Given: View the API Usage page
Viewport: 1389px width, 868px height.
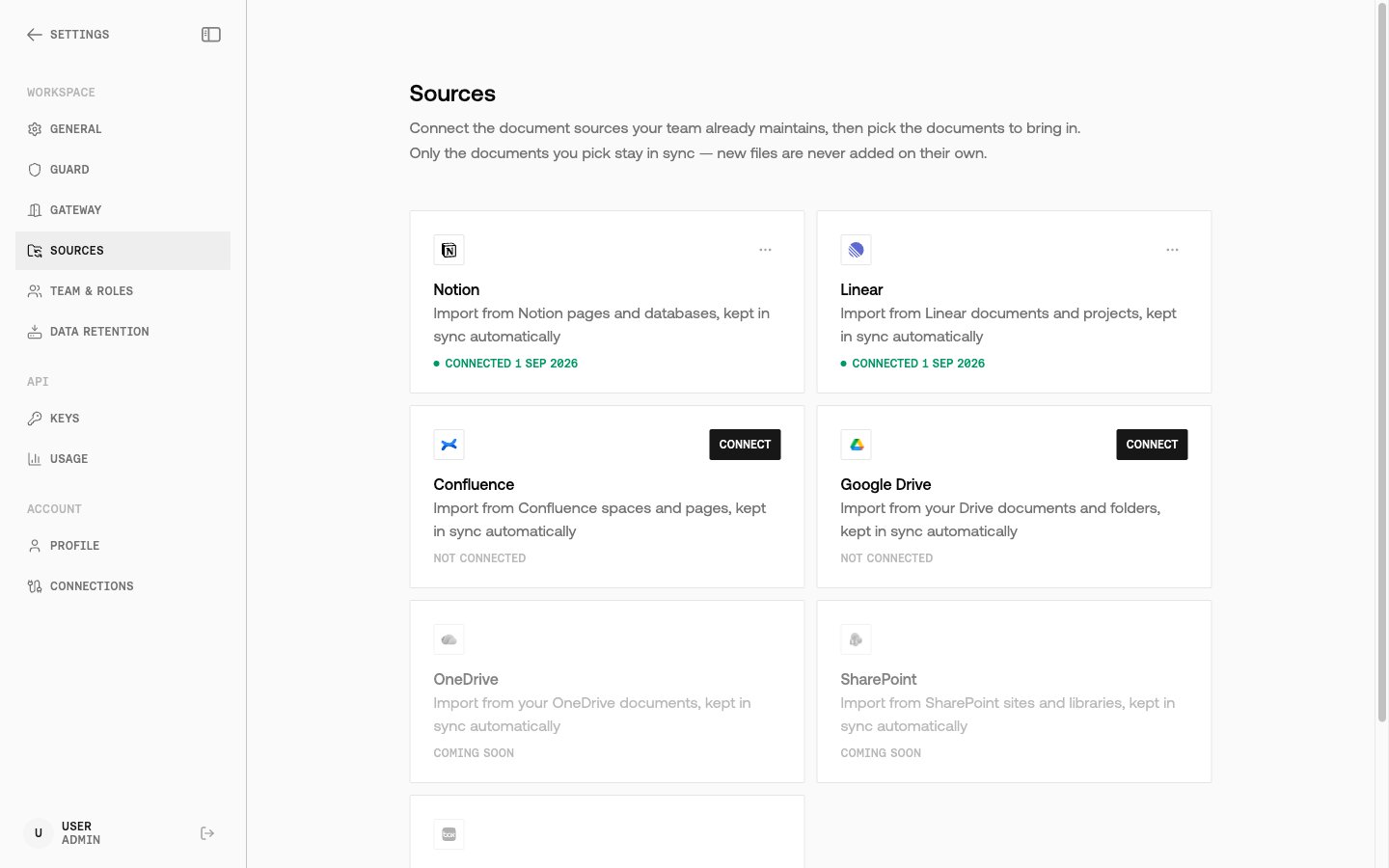Looking at the screenshot, I should 123,459.
